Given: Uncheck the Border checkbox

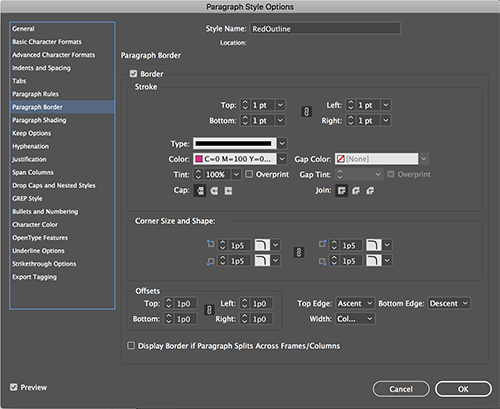Looking at the screenshot, I should (133, 74).
